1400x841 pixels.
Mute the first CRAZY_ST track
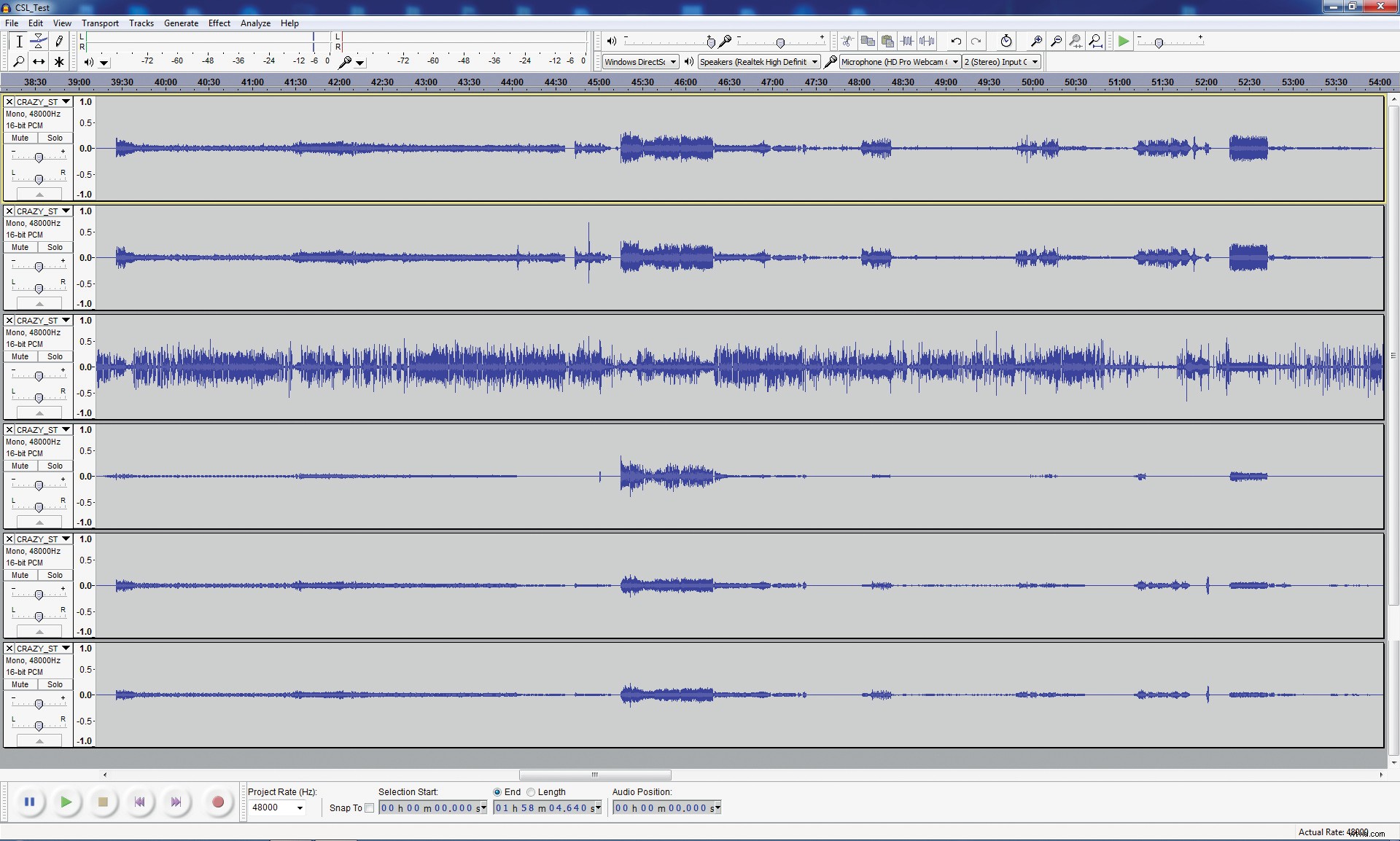coord(20,138)
